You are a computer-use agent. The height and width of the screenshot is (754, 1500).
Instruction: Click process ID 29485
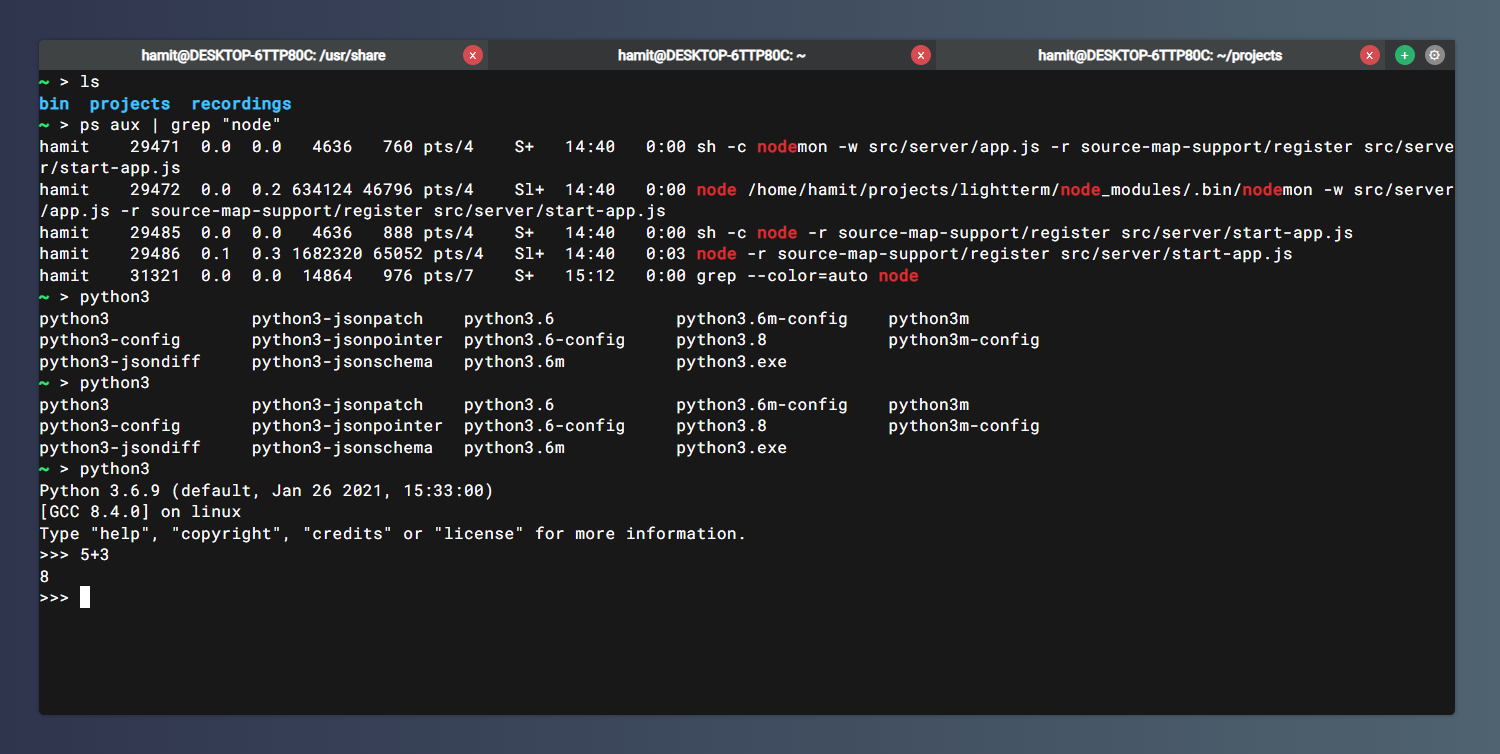(155, 233)
